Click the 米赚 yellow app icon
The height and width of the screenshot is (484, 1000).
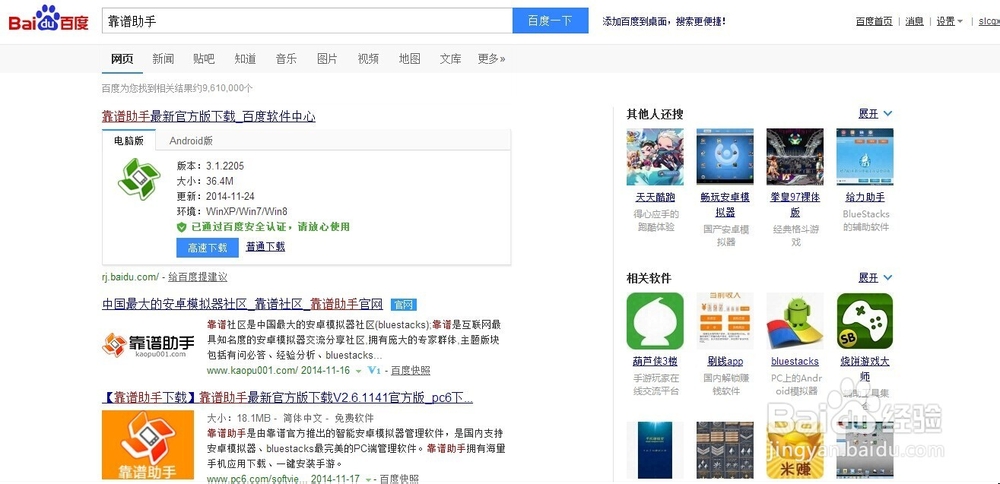[x=795, y=450]
